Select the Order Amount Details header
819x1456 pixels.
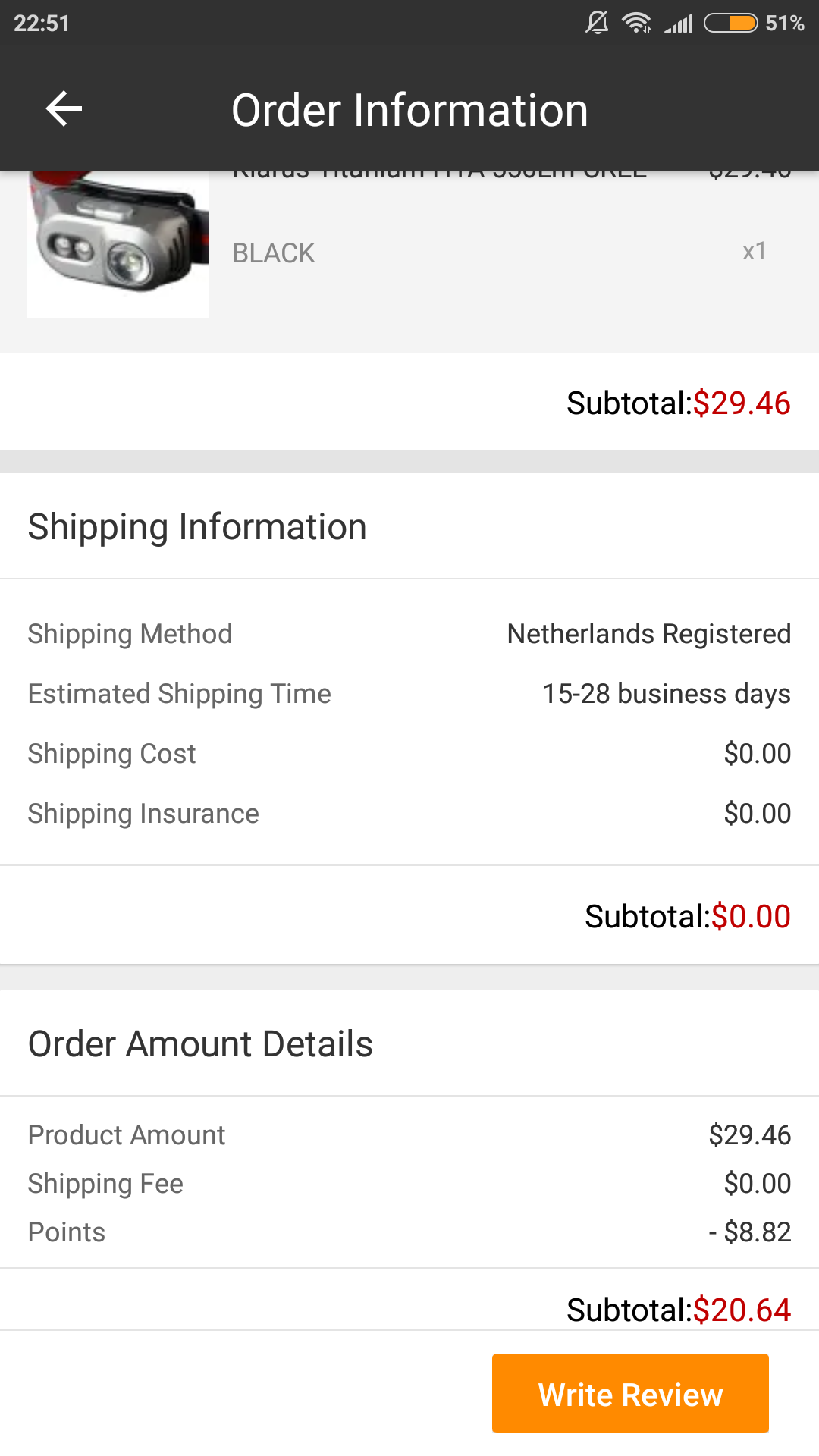[x=200, y=1043]
